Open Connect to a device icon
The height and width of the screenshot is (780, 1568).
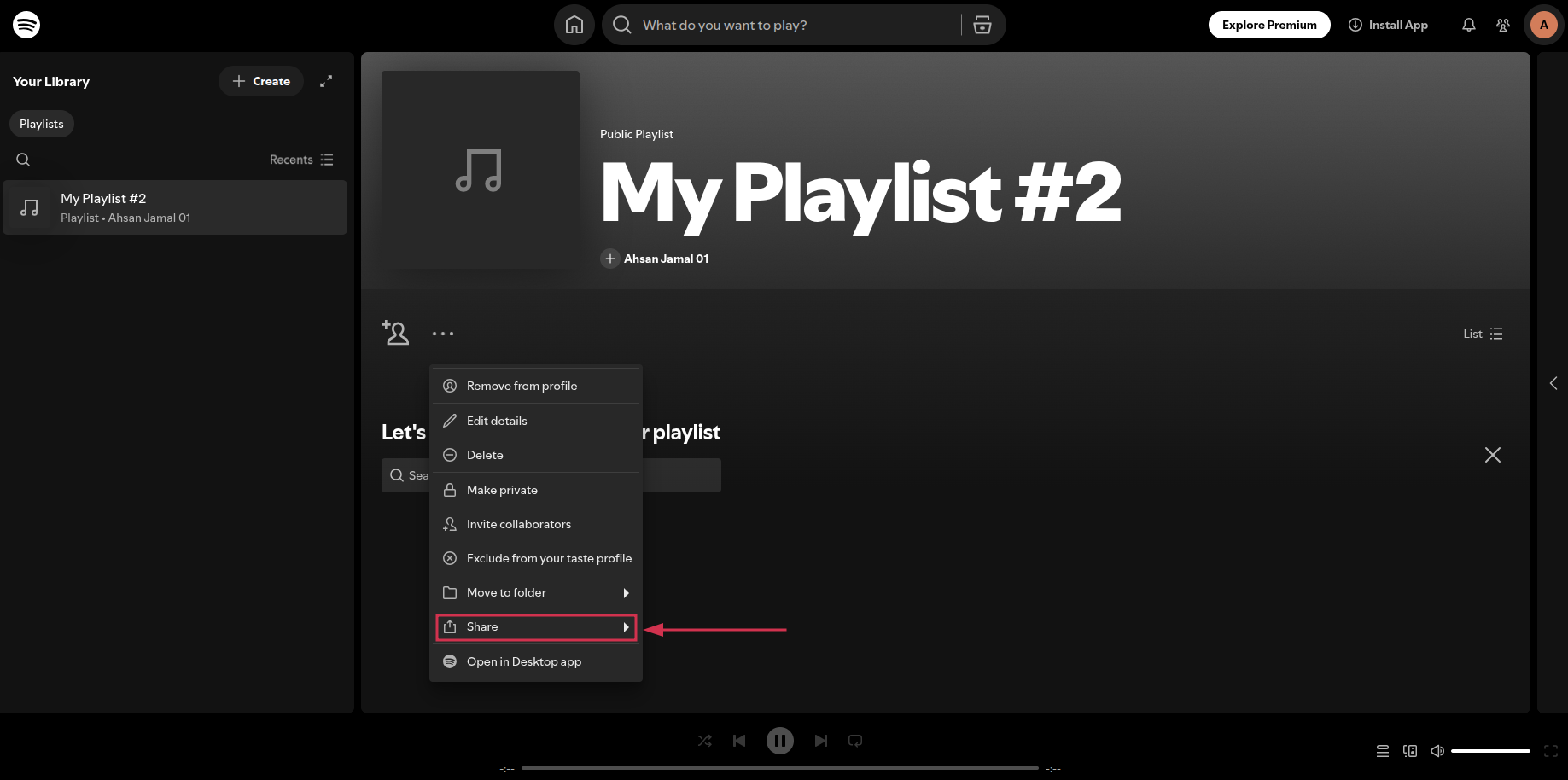pyautogui.click(x=1410, y=751)
